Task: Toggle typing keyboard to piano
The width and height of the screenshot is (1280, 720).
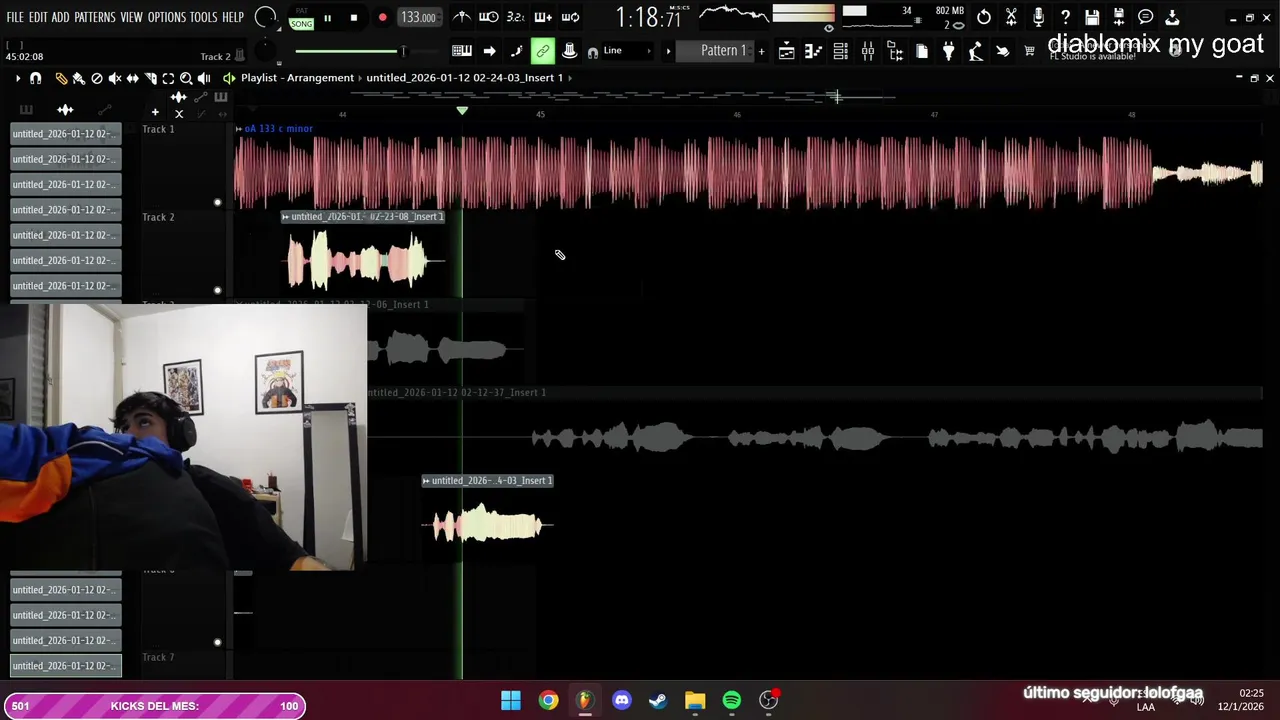Action: pyautogui.click(x=461, y=51)
